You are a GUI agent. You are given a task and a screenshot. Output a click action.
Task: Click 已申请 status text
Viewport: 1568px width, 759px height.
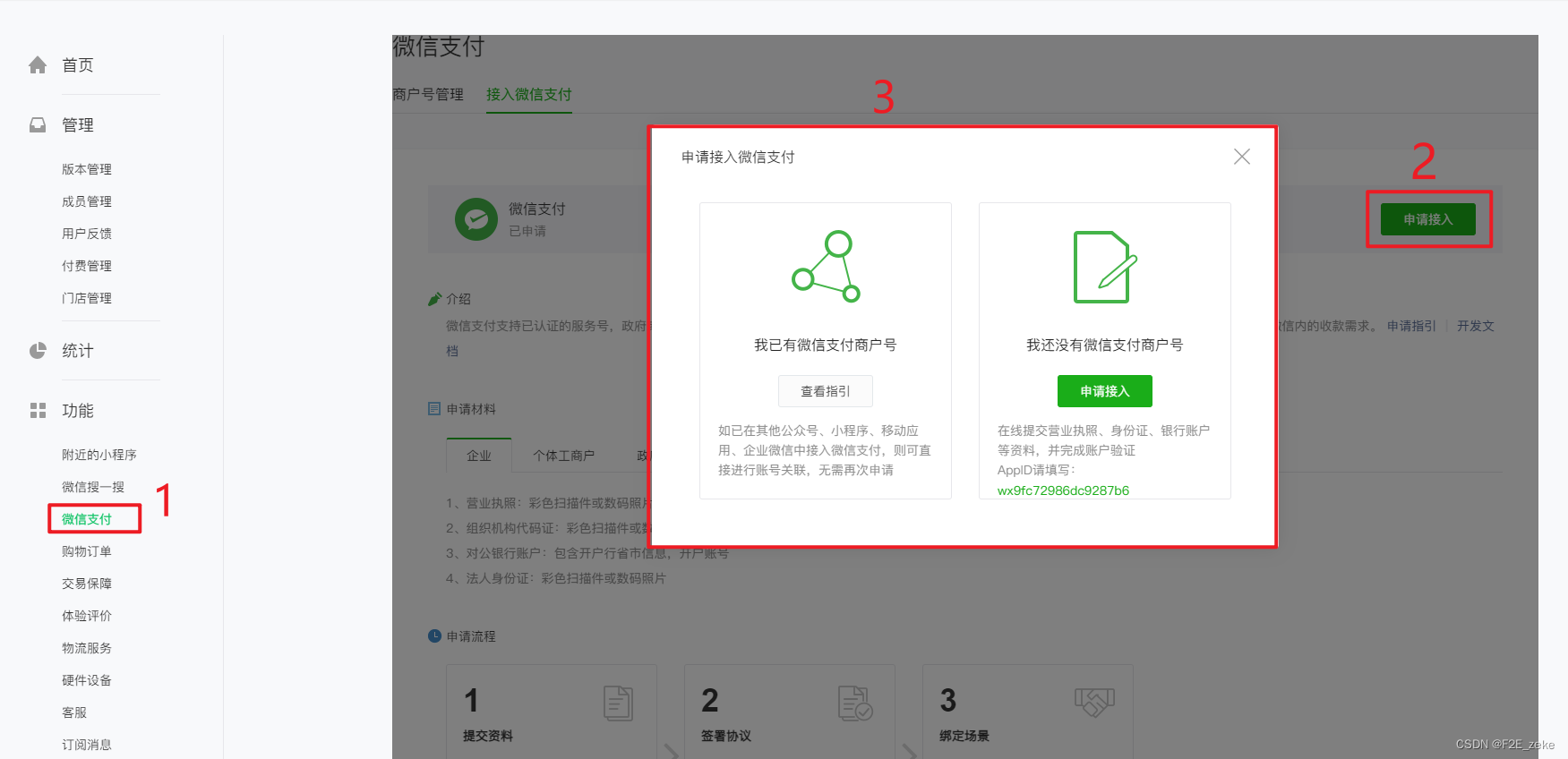pos(527,231)
